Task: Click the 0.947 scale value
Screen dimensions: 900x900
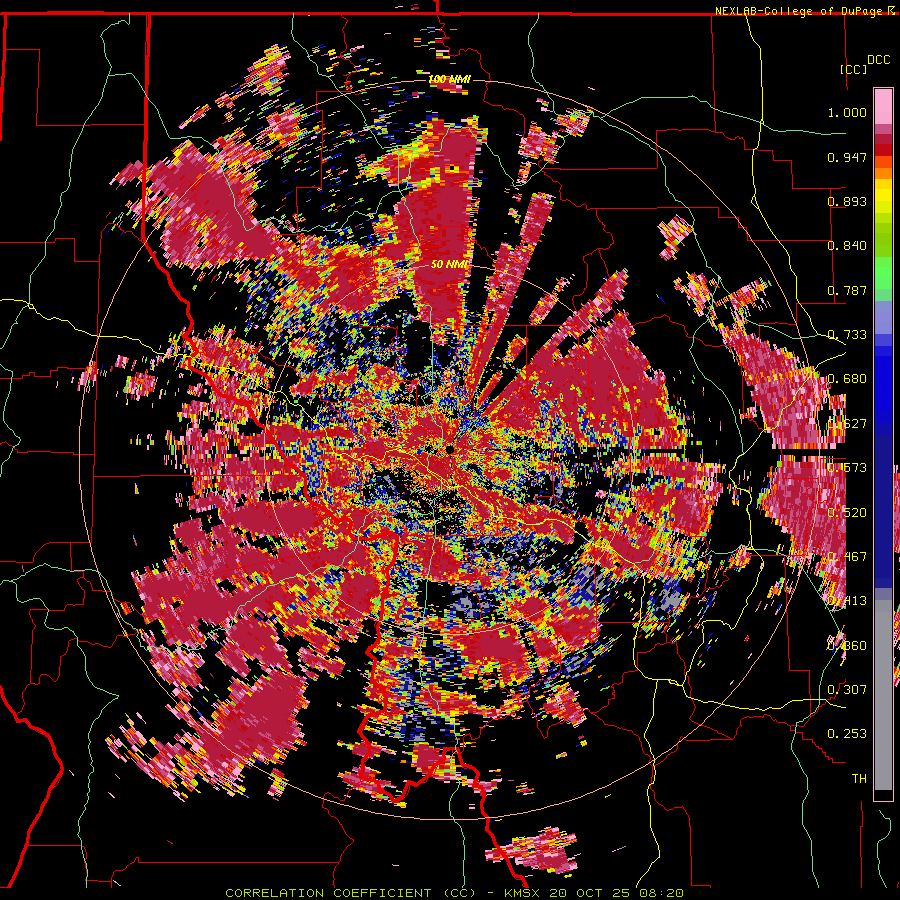Action: (847, 157)
